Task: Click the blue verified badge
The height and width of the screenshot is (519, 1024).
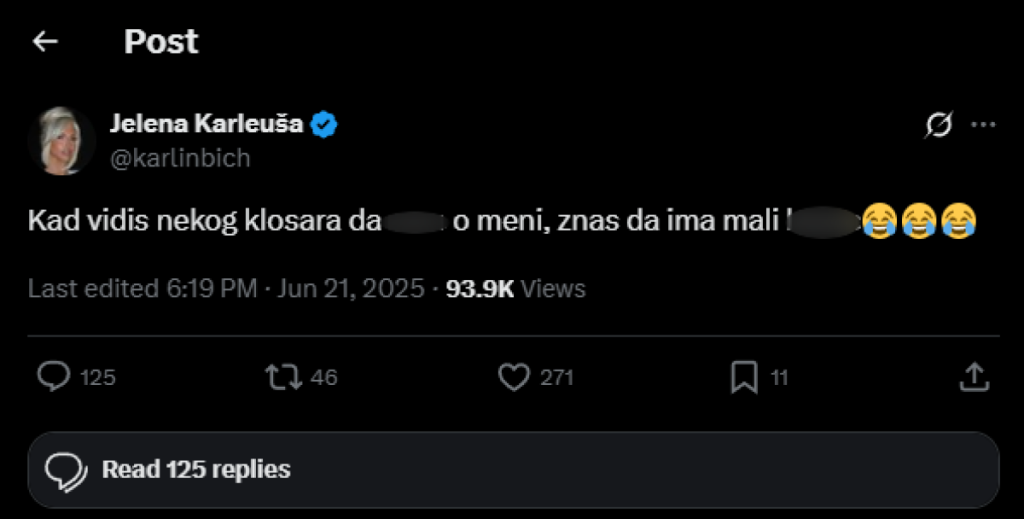Action: (323, 125)
